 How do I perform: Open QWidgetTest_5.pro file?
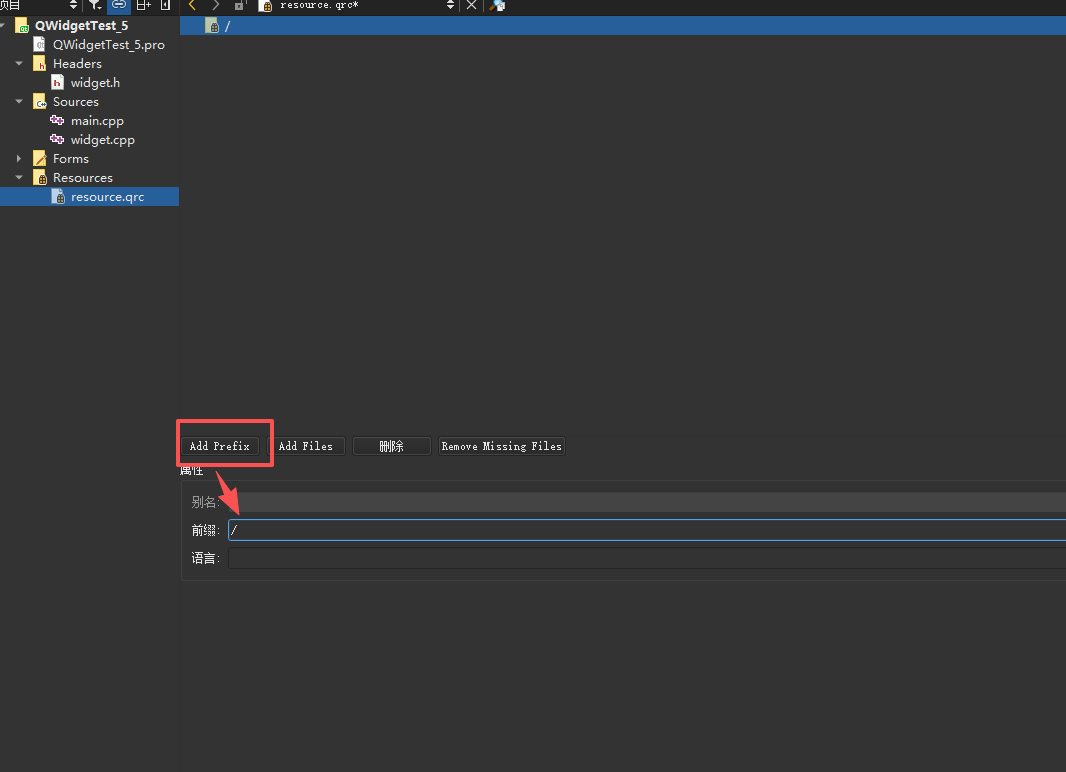[x=109, y=45]
